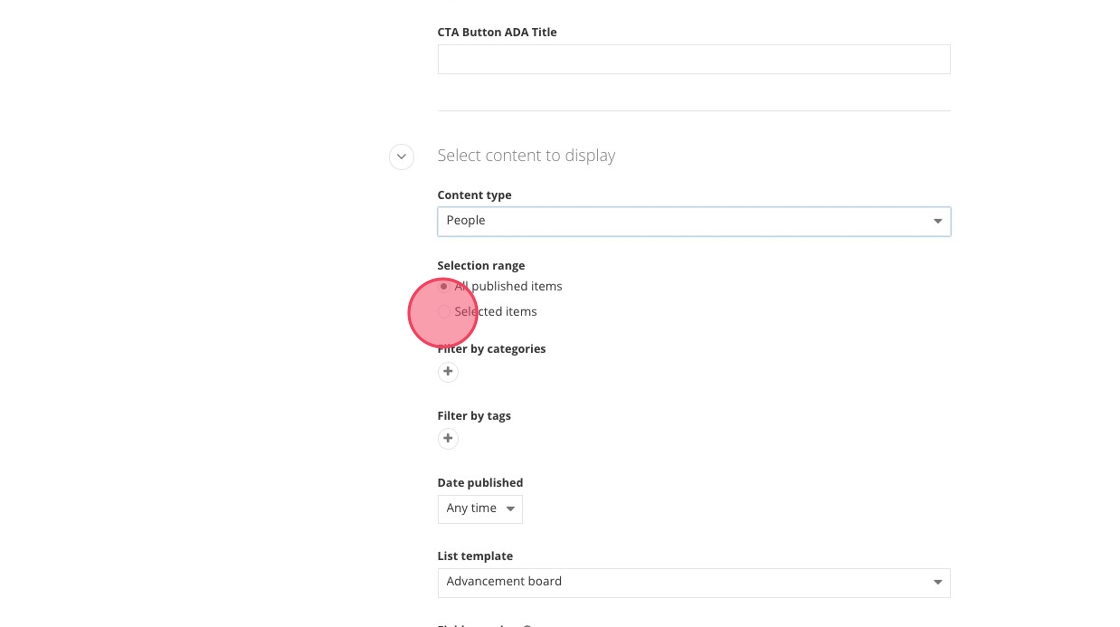1120x627 pixels.
Task: Click the Content type label
Action: 474,195
